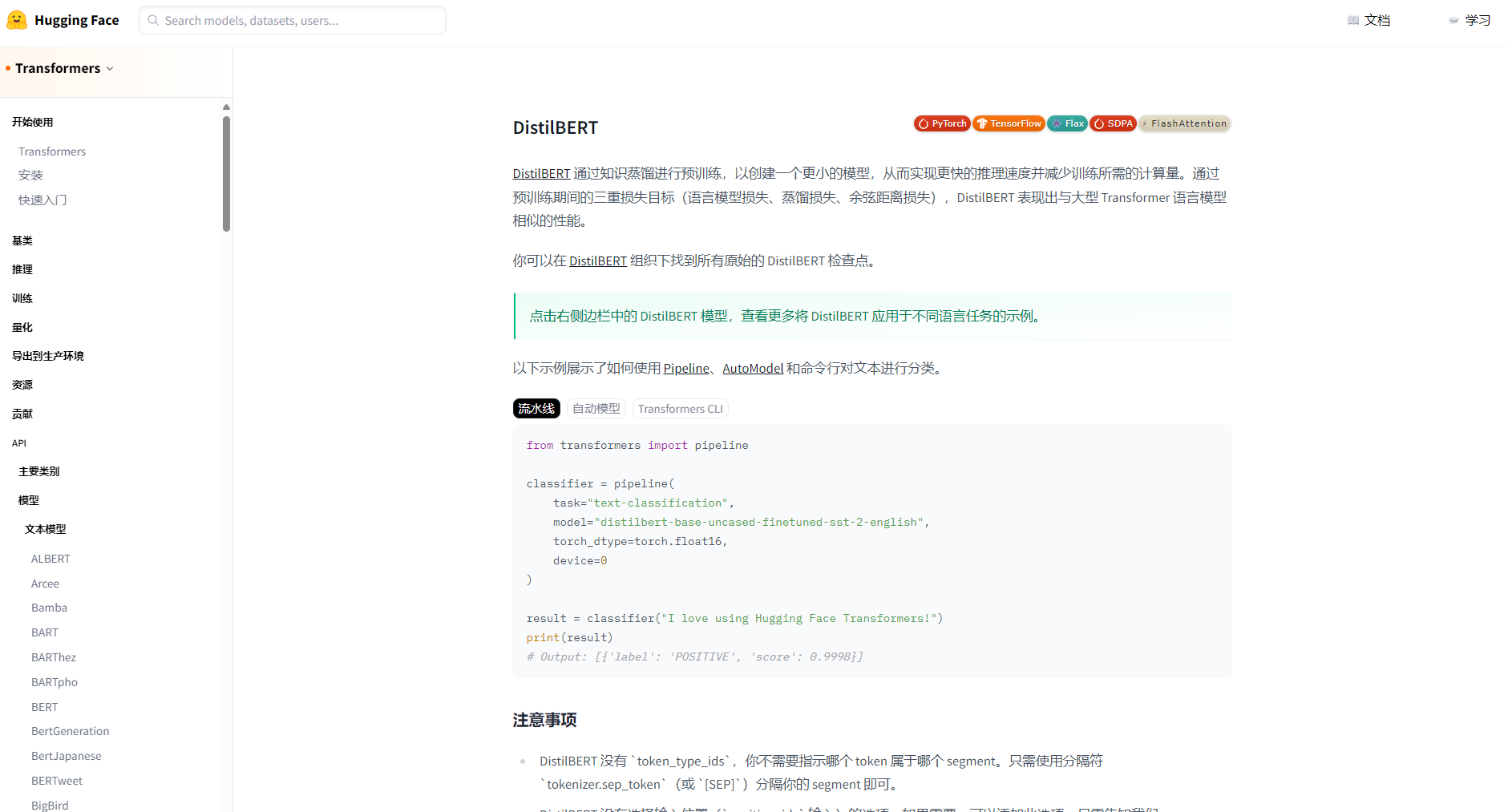Open the BERT model page
Screen dimensions: 1508x812
[x=45, y=707]
